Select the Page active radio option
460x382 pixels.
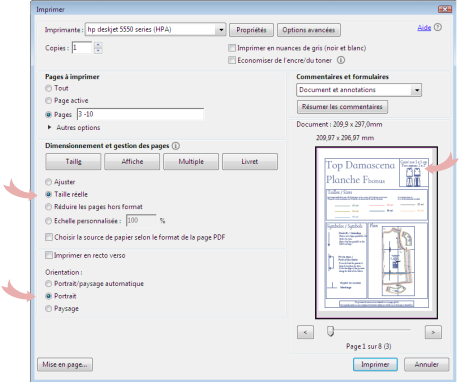click(49, 101)
